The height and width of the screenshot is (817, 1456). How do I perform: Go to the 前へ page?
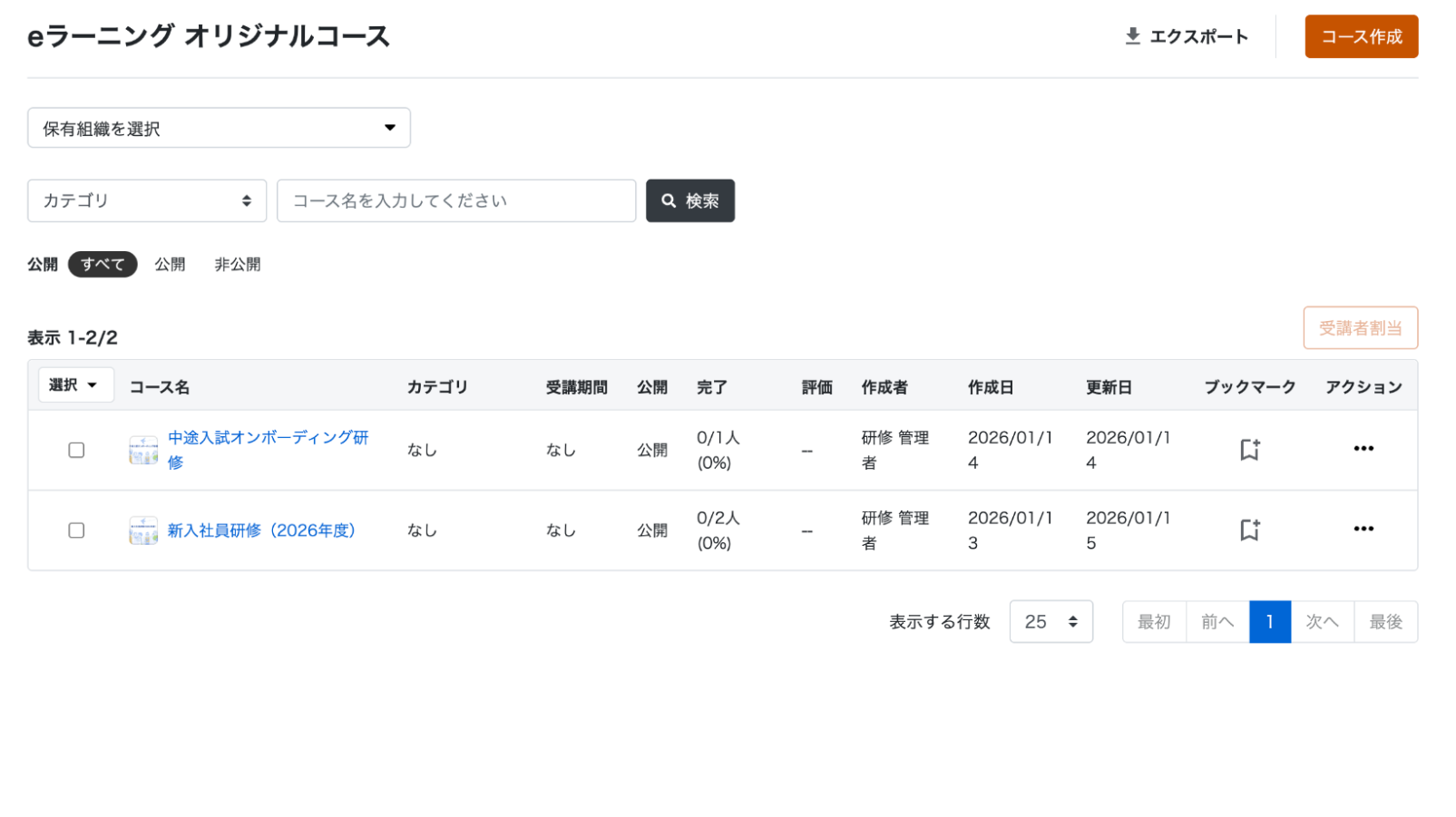1217,621
